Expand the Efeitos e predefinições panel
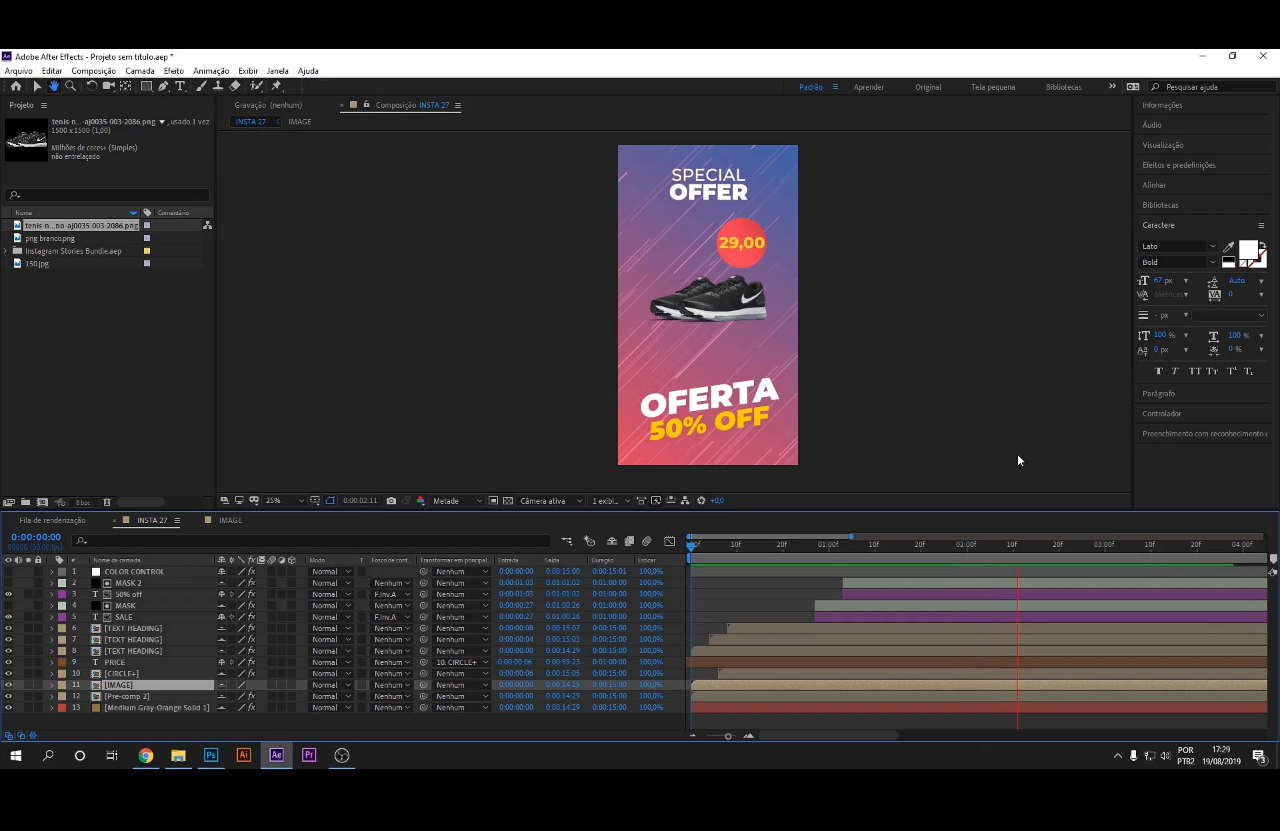Viewport: 1280px width, 831px height. [x=1179, y=165]
